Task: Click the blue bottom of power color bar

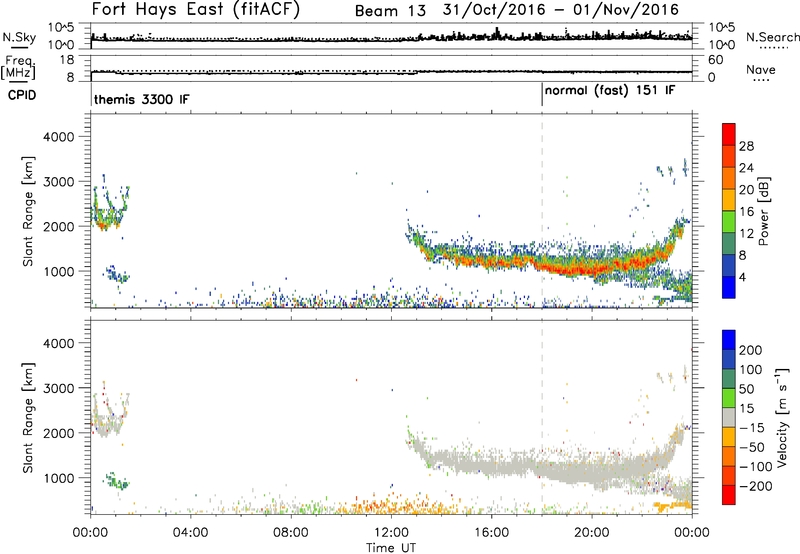Action: click(729, 288)
